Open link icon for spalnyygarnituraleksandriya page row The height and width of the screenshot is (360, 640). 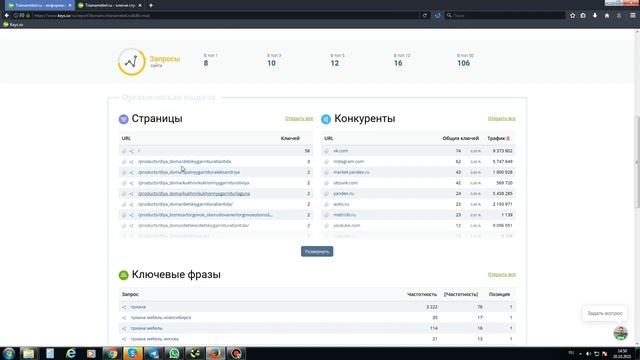tap(124, 172)
